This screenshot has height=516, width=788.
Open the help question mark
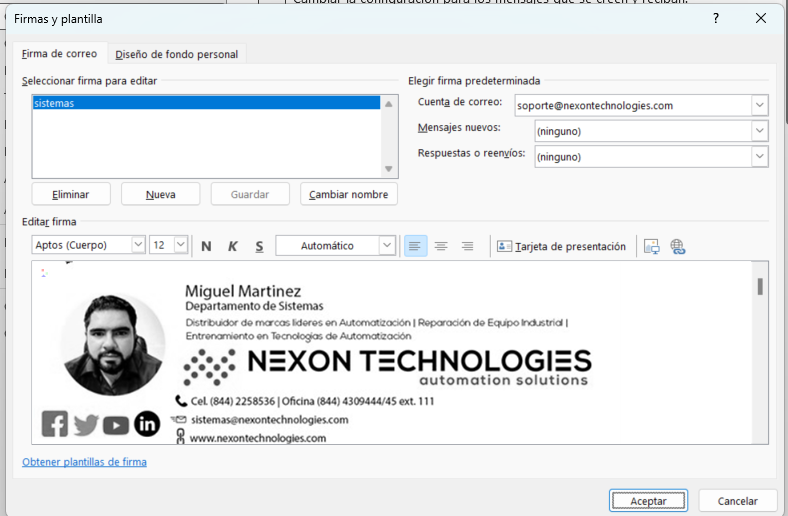(x=716, y=19)
